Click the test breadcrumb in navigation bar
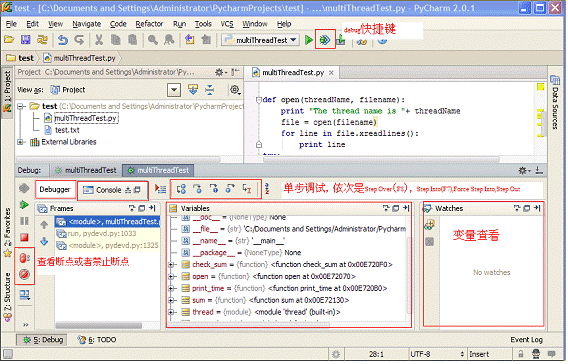The image size is (568, 364). pyautogui.click(x=21, y=58)
